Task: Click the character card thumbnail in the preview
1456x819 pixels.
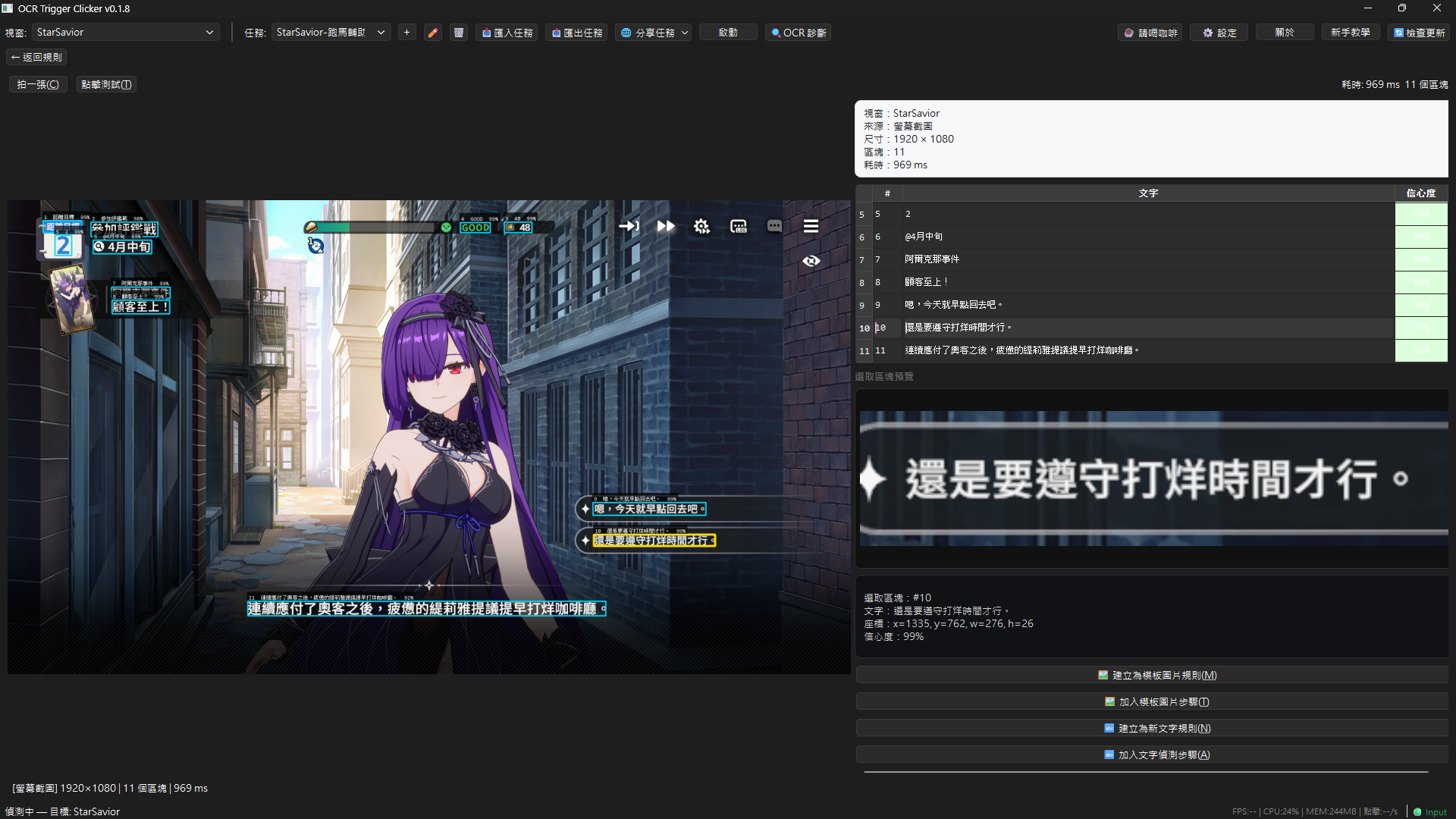Action: (72, 299)
